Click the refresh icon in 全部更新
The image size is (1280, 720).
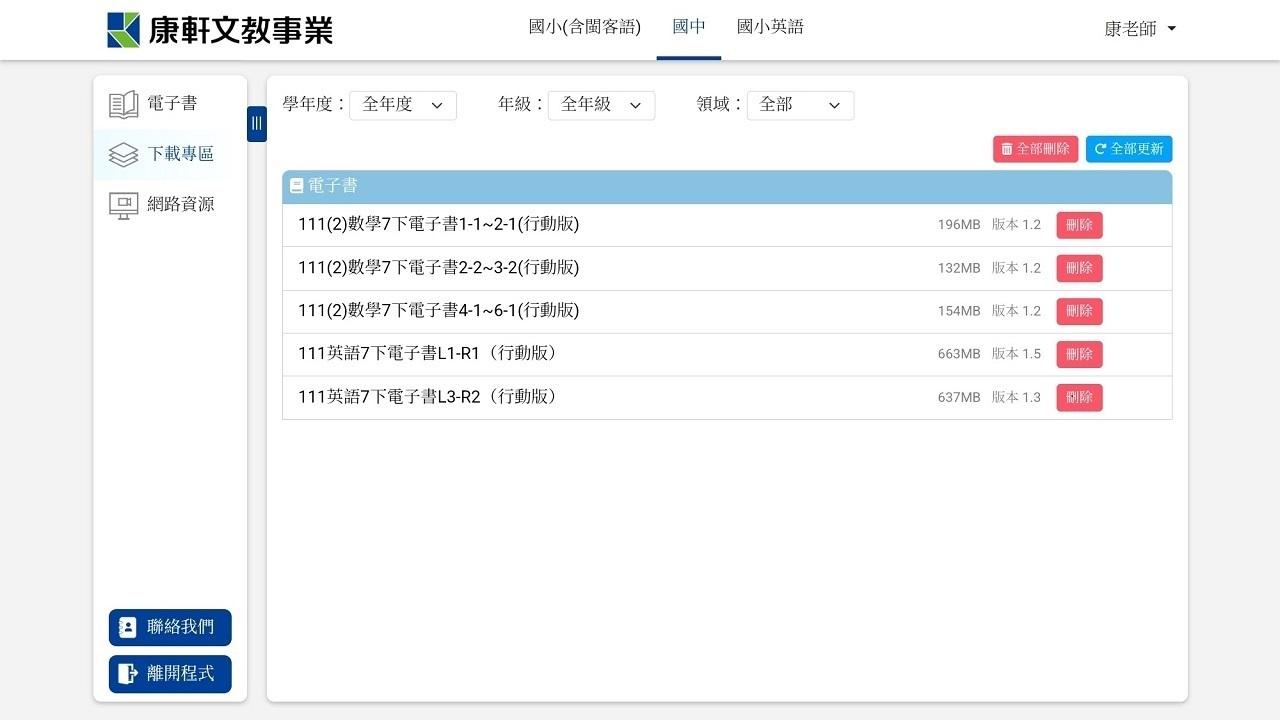(x=1100, y=149)
